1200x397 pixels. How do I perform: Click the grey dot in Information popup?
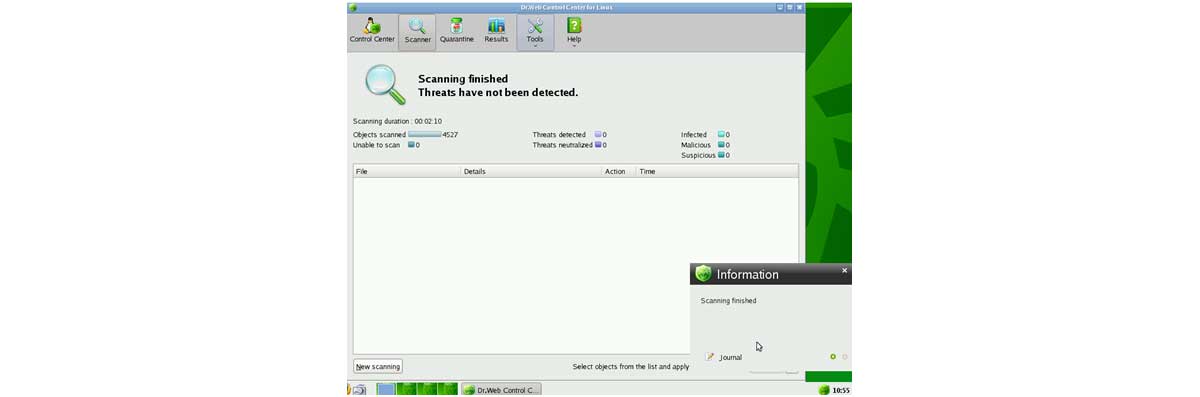845,357
